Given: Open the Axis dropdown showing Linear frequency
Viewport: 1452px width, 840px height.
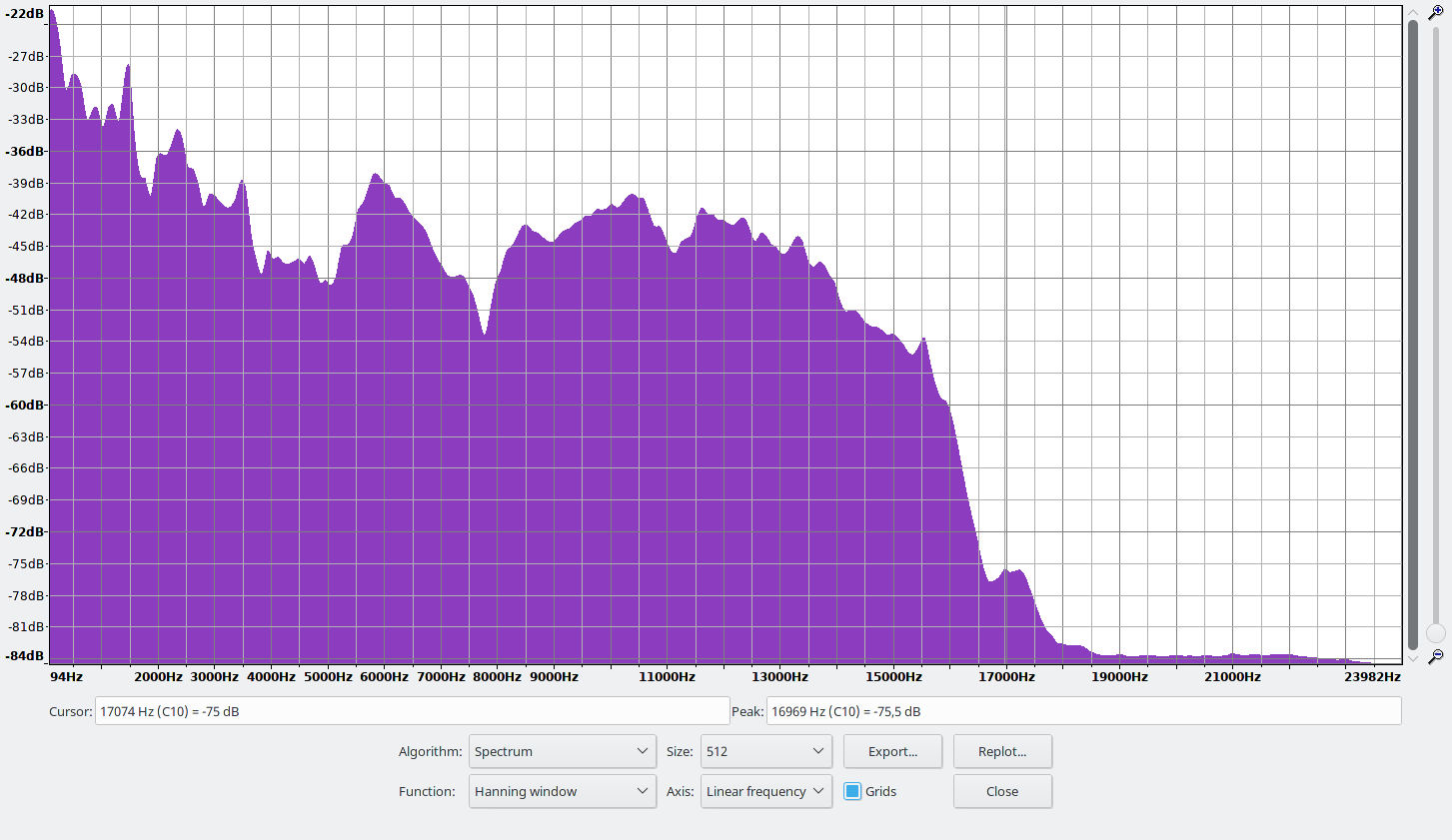Looking at the screenshot, I should (x=766, y=791).
